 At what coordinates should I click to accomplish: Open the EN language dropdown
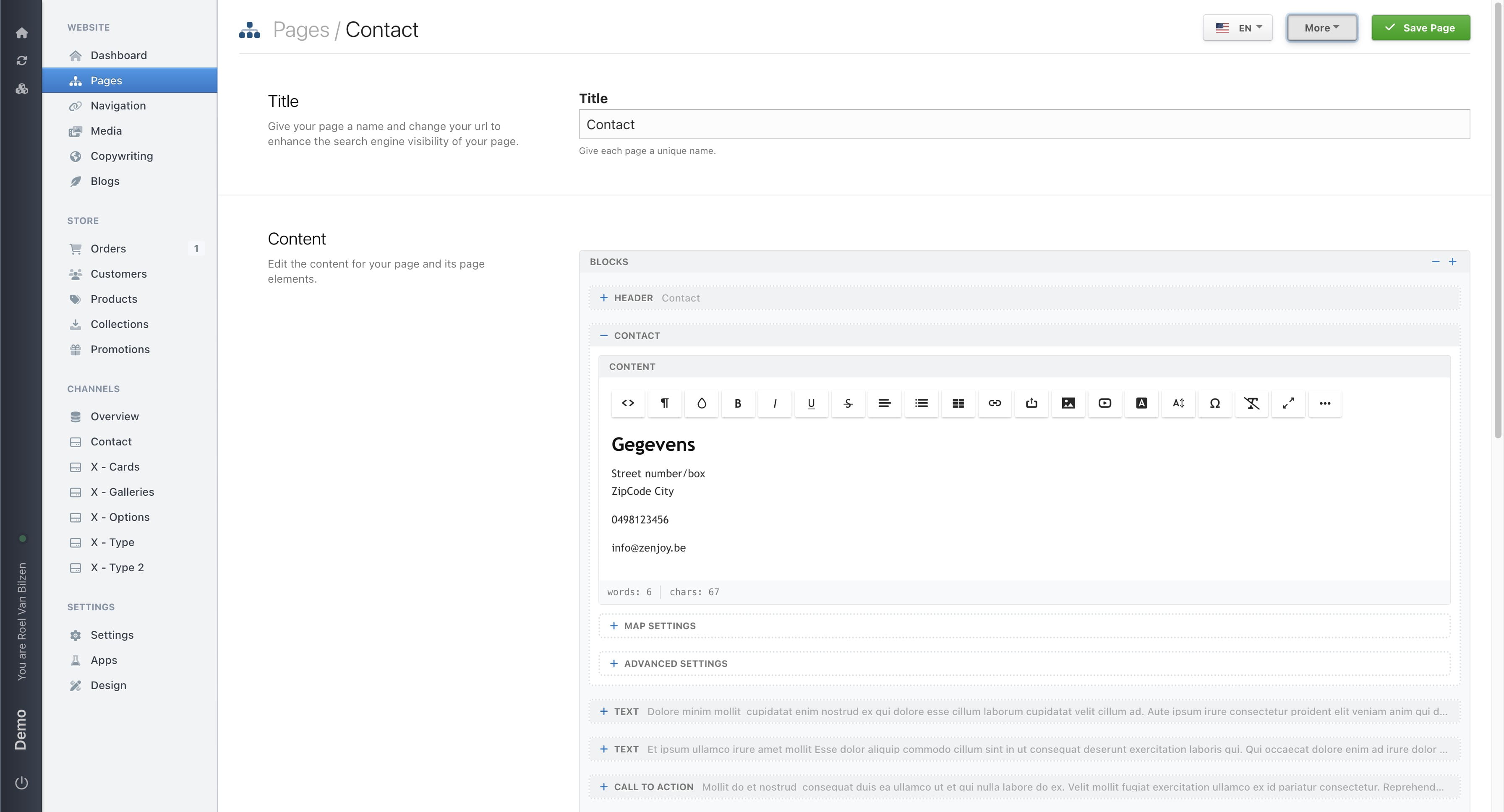1237,27
